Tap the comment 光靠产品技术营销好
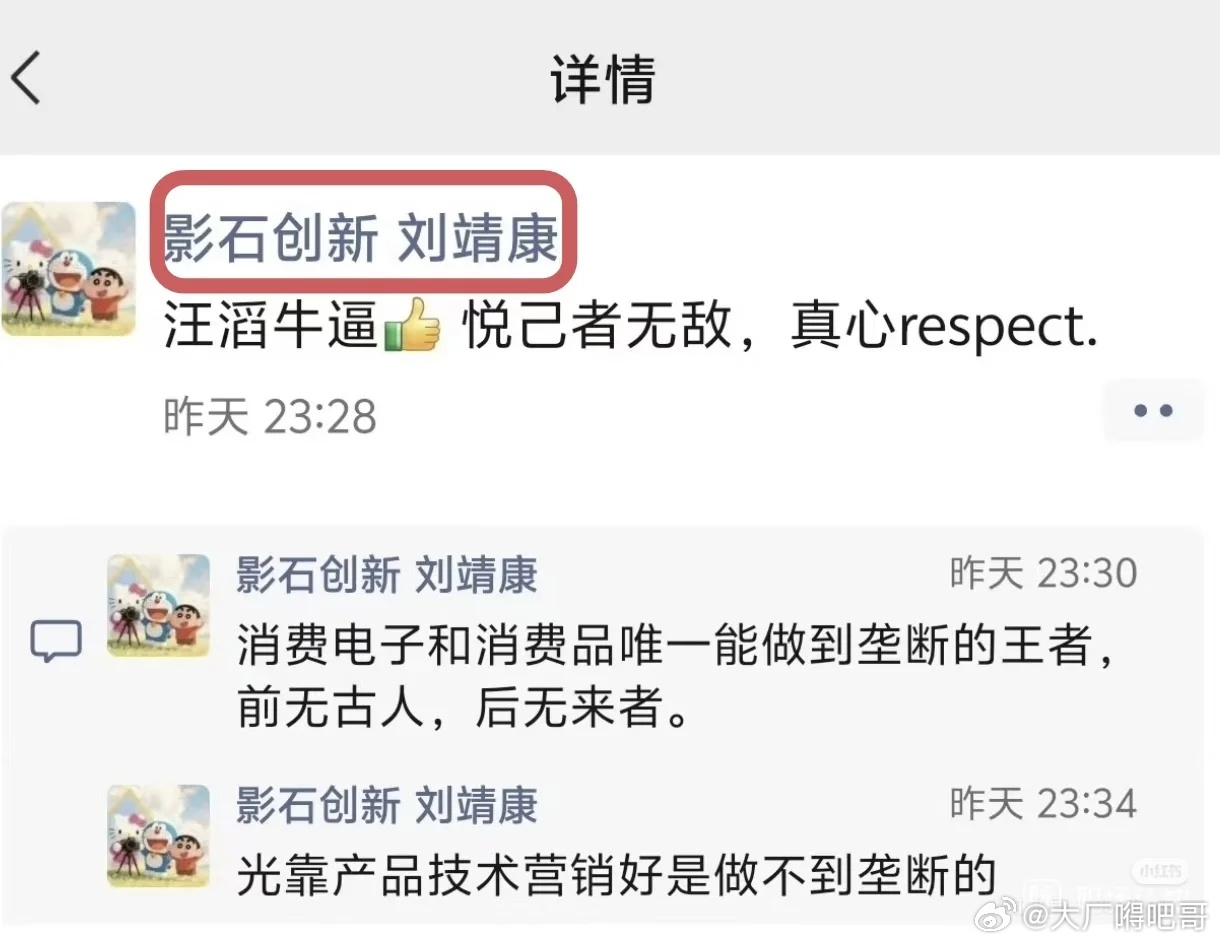 point(616,875)
